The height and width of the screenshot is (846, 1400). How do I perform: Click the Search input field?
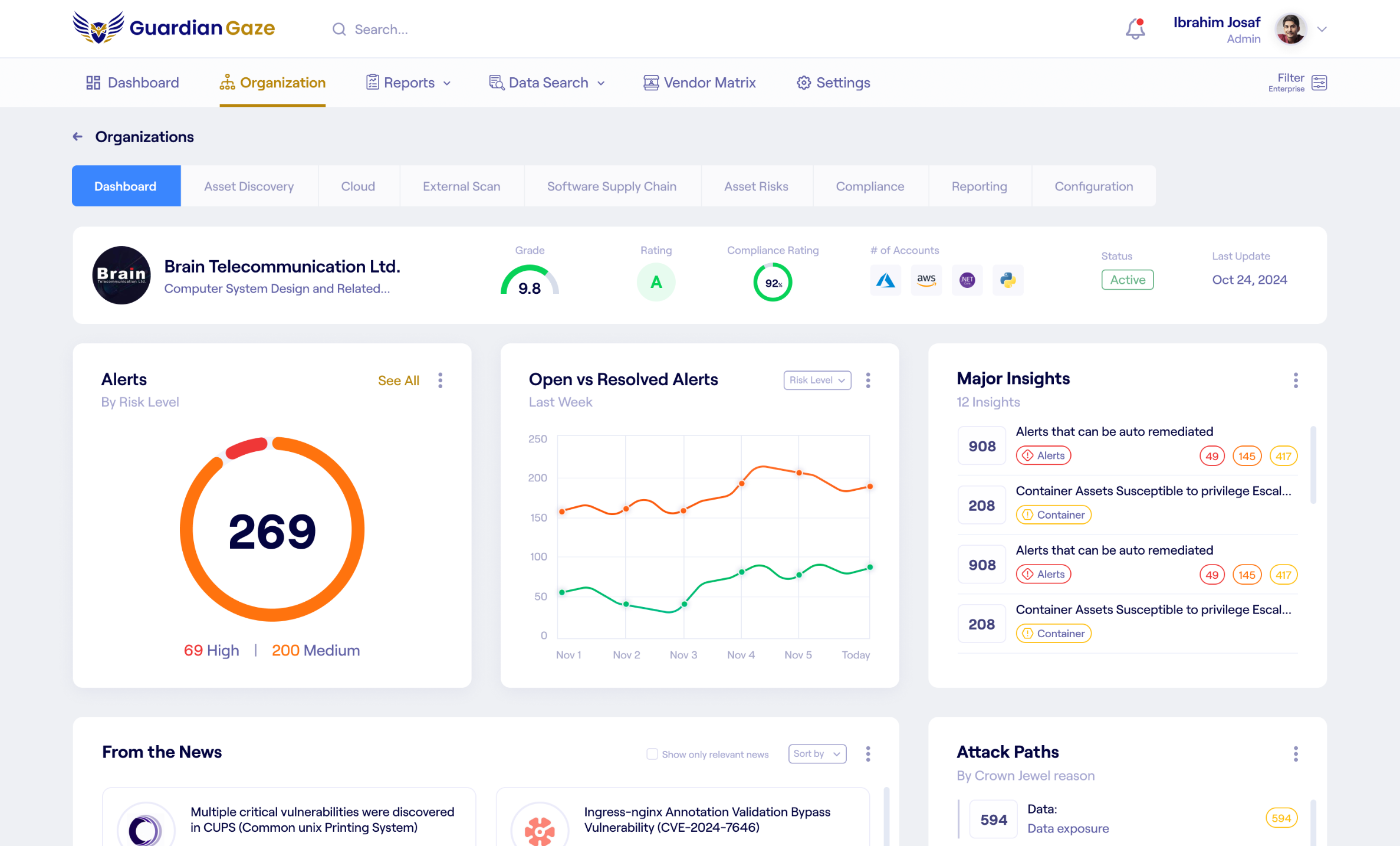point(370,29)
